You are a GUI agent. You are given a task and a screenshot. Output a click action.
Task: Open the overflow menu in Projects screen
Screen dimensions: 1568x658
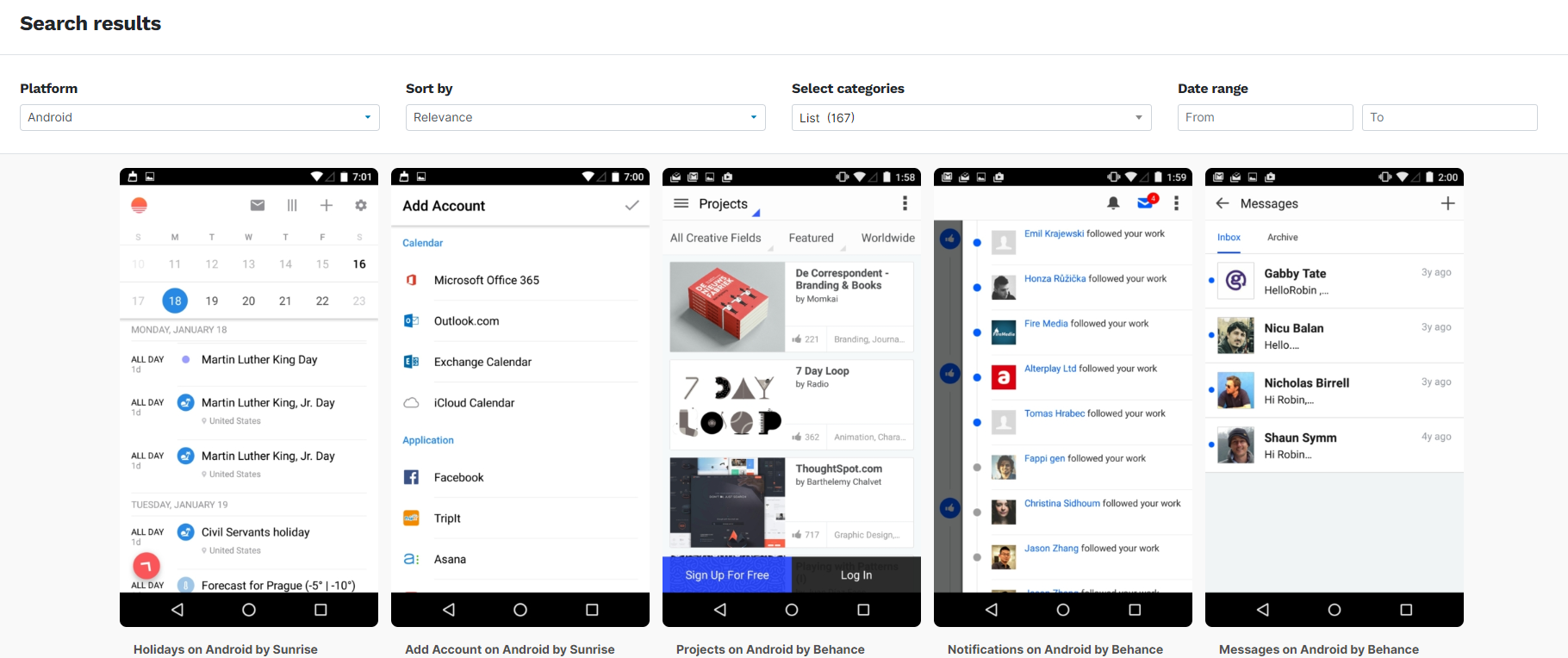coord(905,203)
